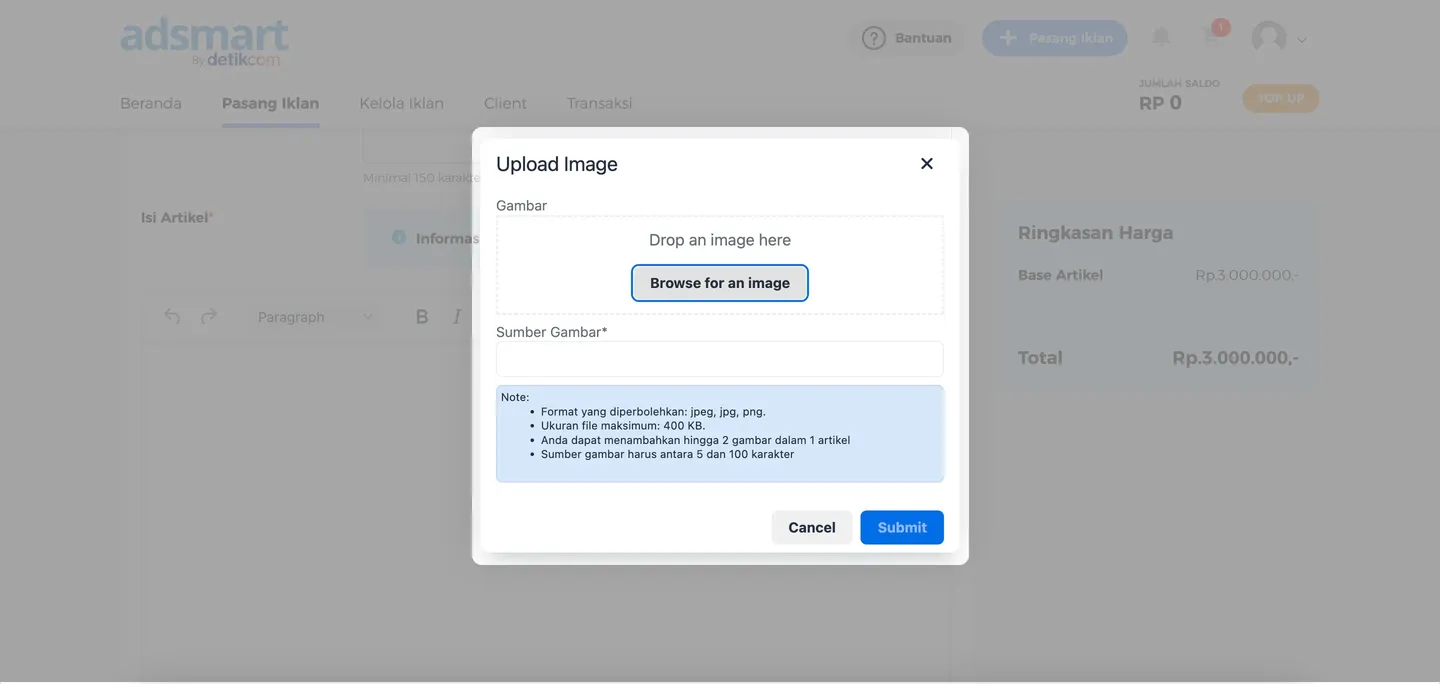Open the Paragraph style dropdown
Image resolution: width=1440 pixels, height=684 pixels.
tap(315, 317)
